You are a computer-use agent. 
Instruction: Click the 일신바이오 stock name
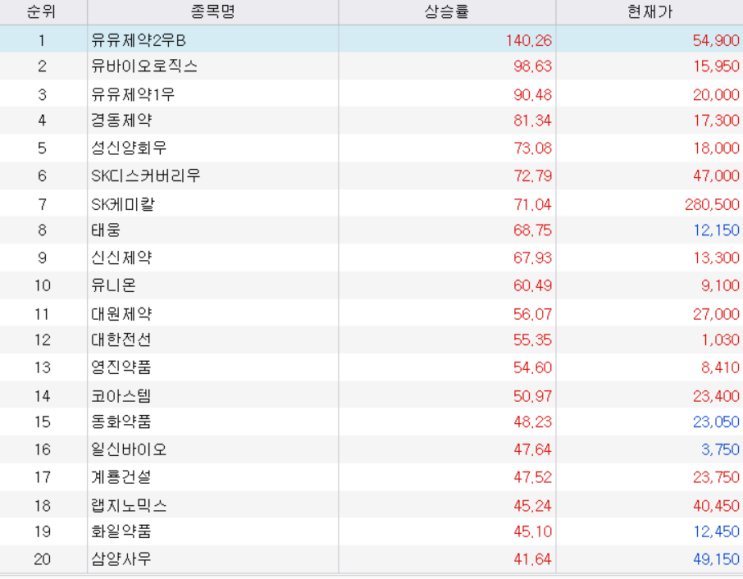[129, 449]
